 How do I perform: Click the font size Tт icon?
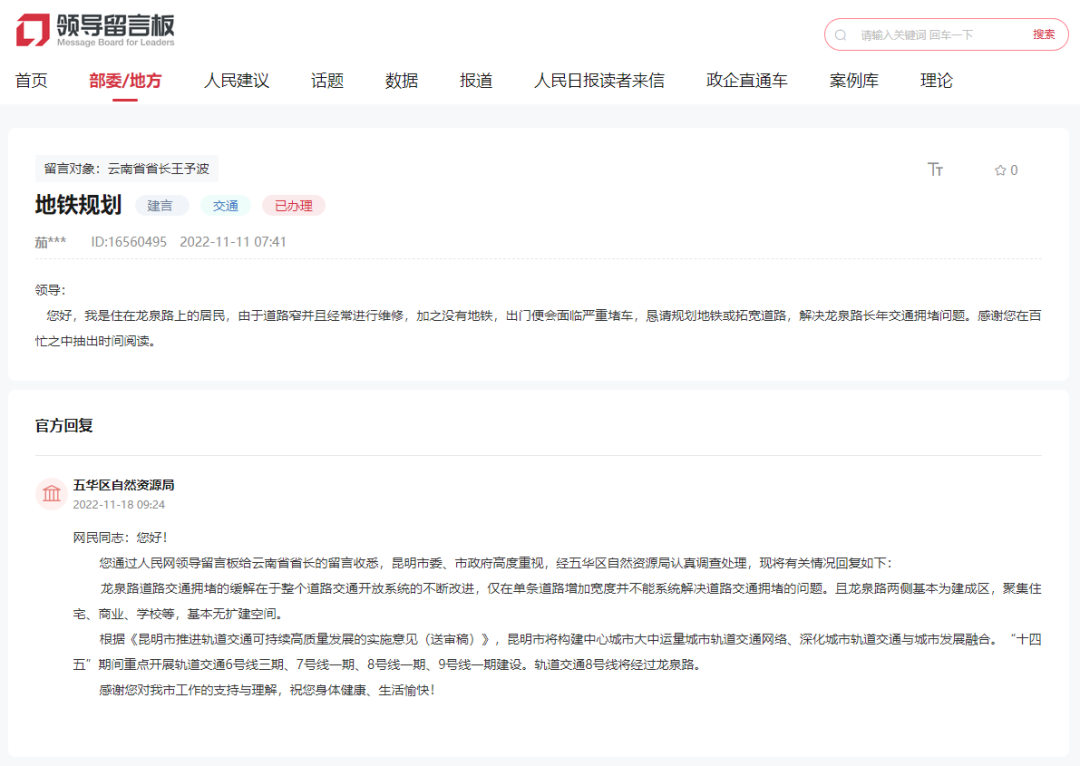point(935,170)
